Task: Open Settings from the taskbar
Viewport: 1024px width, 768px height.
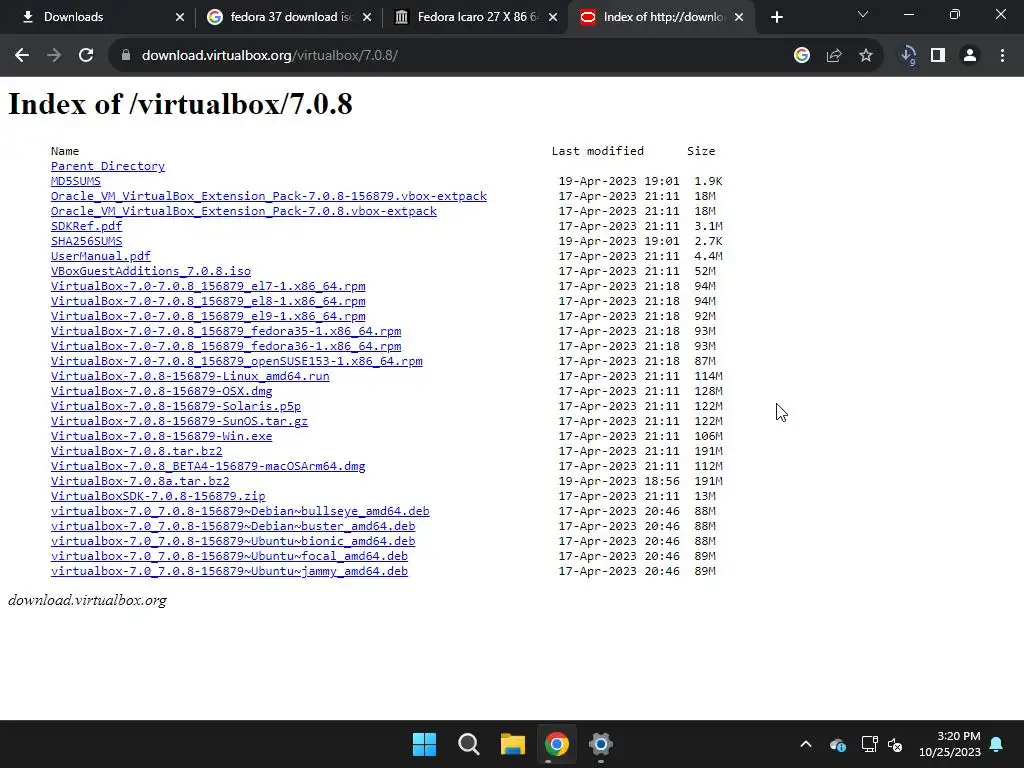Action: [600, 744]
